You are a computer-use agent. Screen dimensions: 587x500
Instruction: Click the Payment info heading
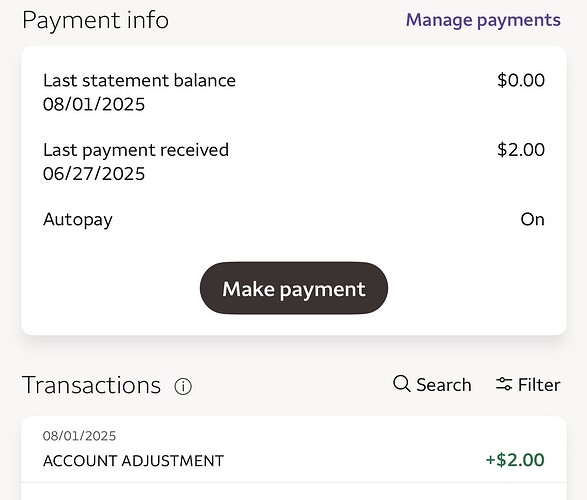pos(95,20)
